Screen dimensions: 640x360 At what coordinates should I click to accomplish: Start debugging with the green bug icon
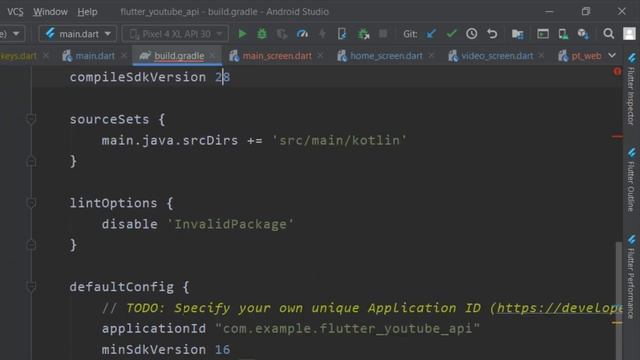click(x=262, y=34)
